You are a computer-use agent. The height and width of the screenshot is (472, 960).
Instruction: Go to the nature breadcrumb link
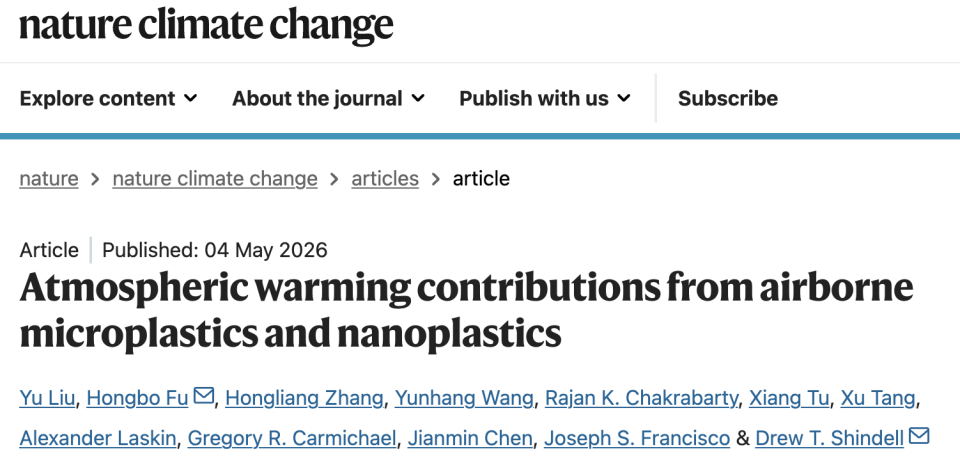coord(49,179)
